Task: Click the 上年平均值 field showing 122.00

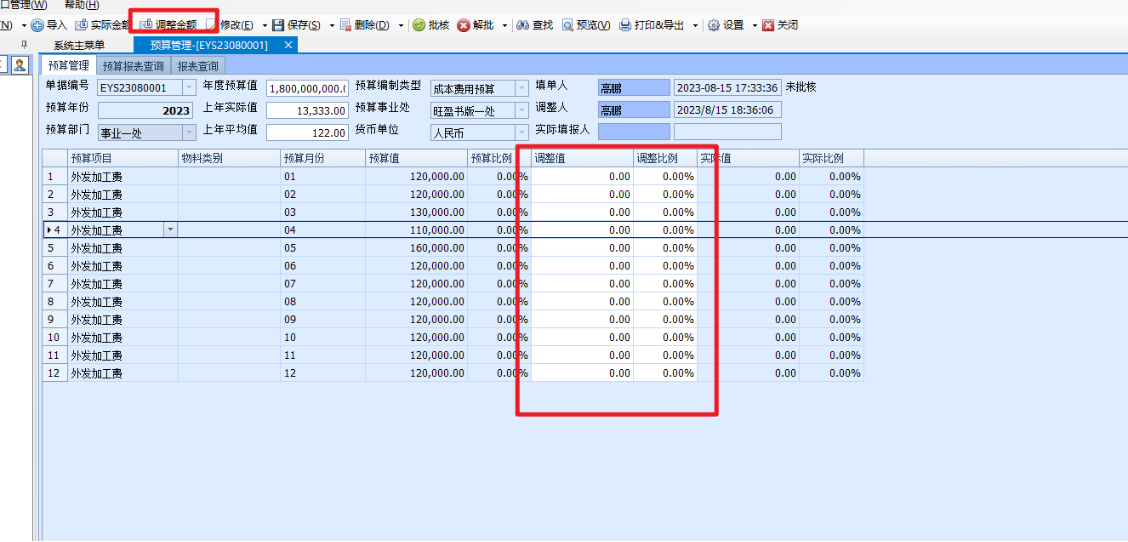Action: [x=307, y=133]
